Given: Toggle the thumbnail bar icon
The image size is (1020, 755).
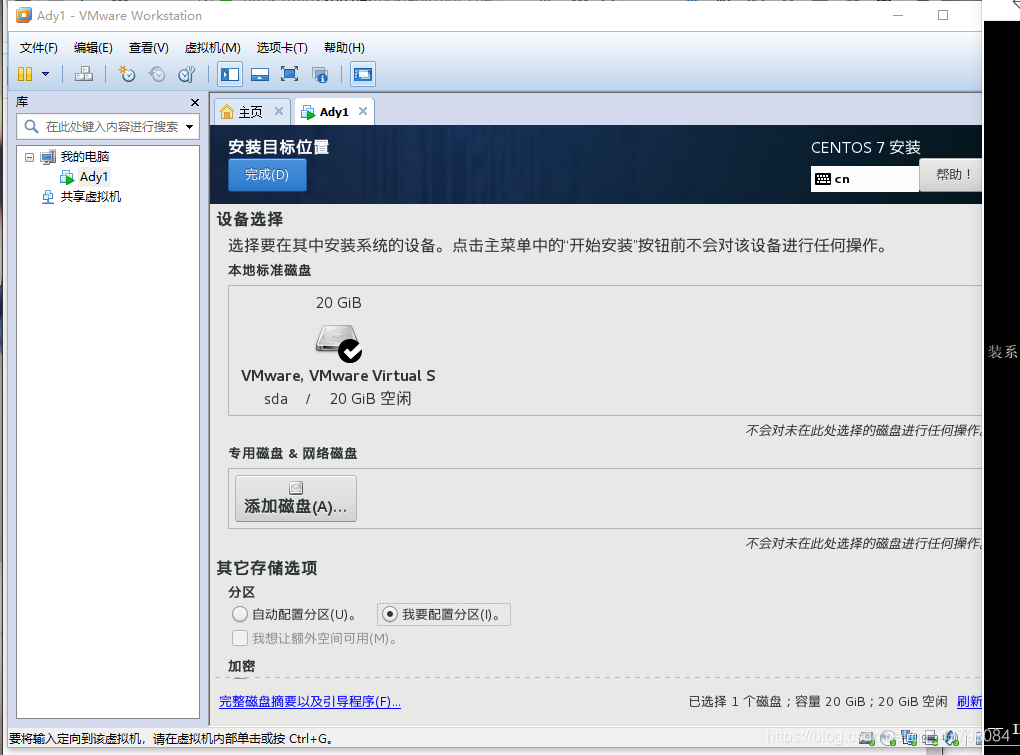Looking at the screenshot, I should pos(260,74).
